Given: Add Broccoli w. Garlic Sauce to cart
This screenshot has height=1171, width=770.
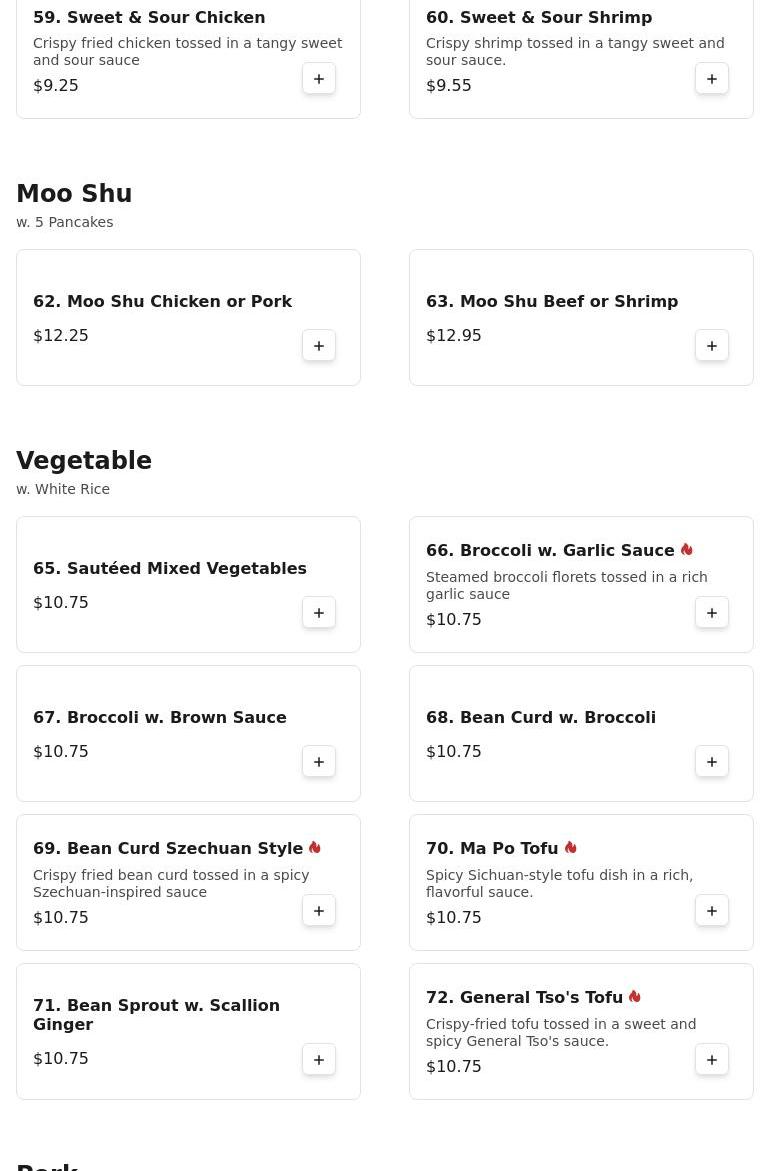Looking at the screenshot, I should 712,612.
